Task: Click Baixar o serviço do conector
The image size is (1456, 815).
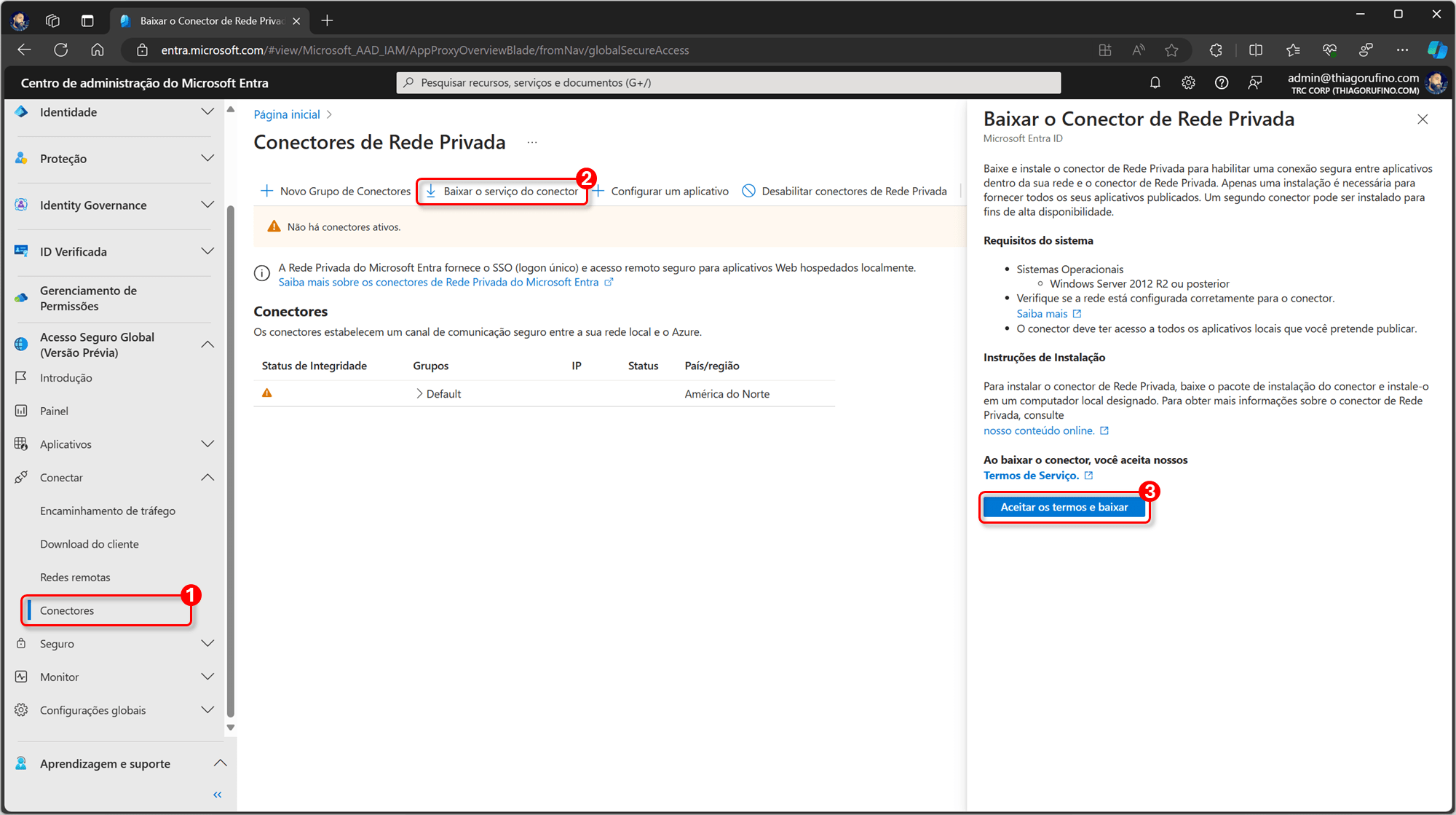Action: pos(502,192)
